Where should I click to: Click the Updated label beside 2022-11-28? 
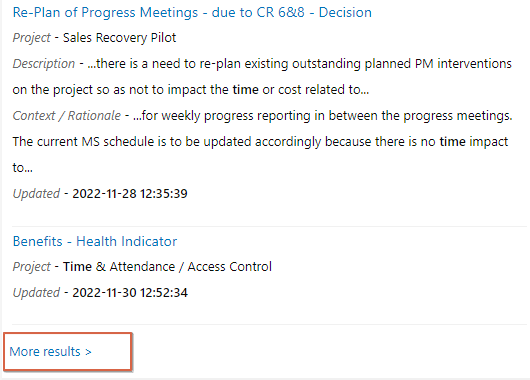tap(36, 194)
